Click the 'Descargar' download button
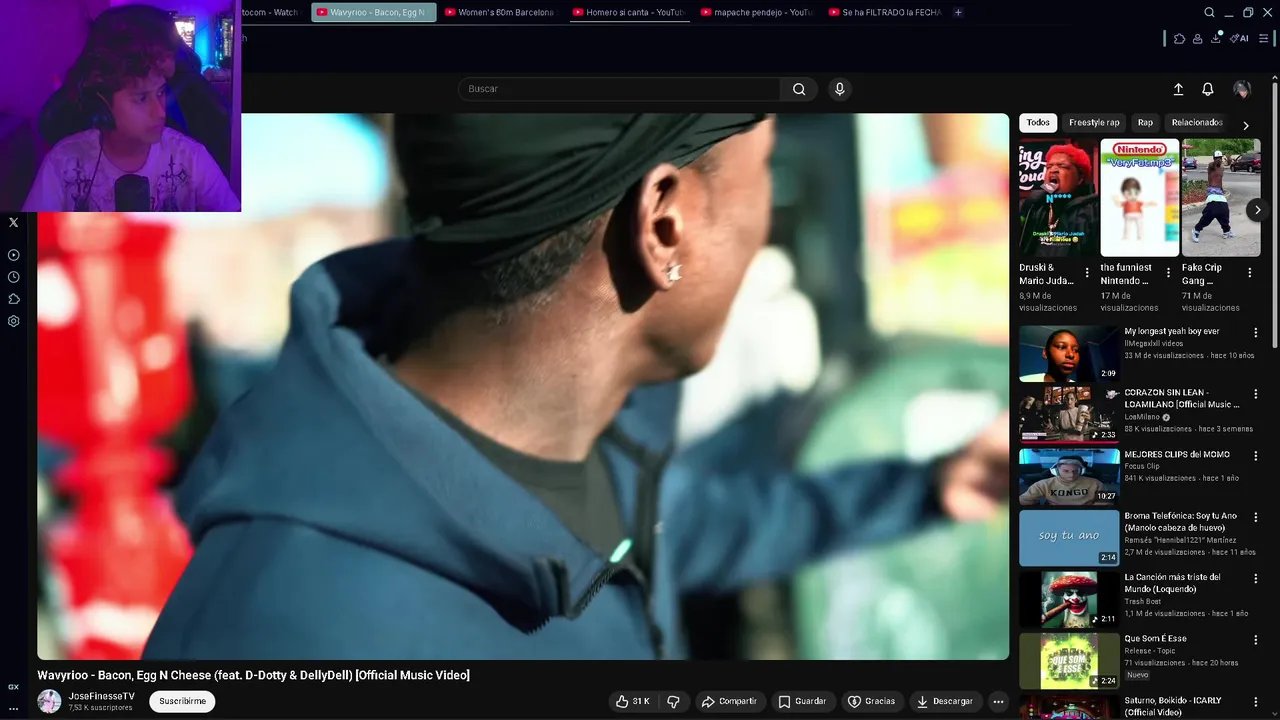The image size is (1280, 720). coord(945,701)
